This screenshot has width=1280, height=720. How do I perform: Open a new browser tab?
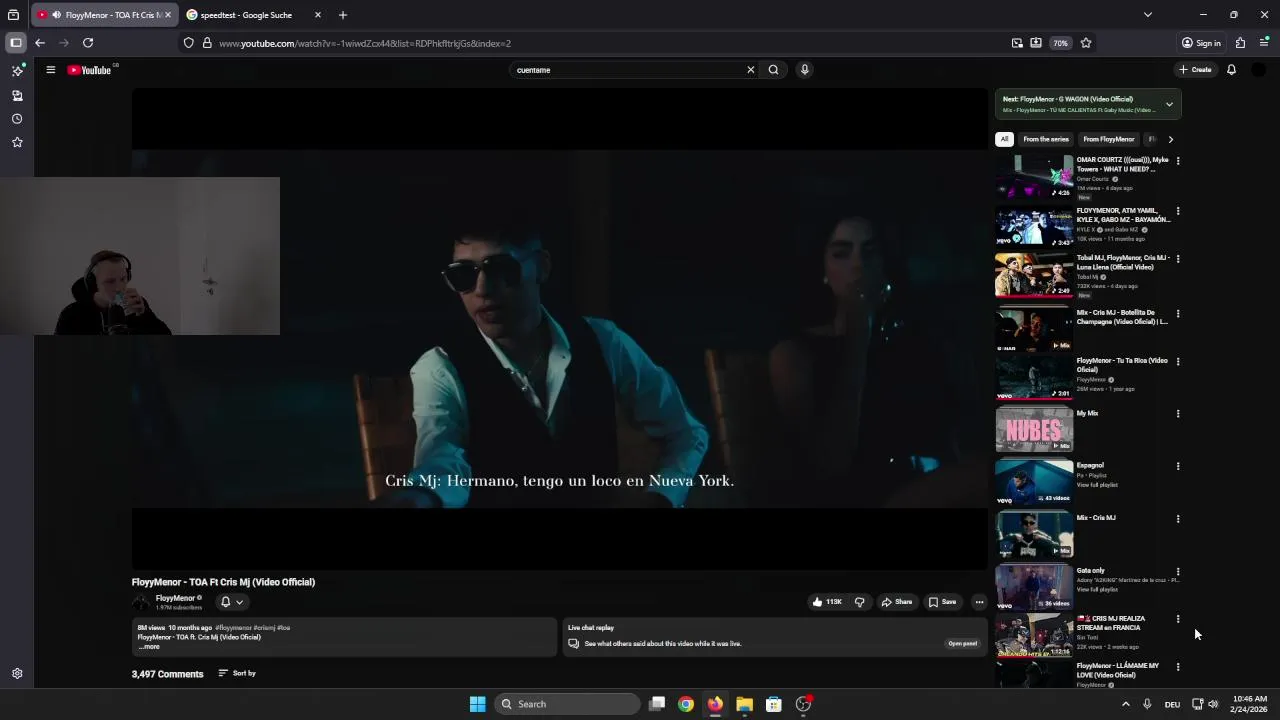tap(342, 15)
